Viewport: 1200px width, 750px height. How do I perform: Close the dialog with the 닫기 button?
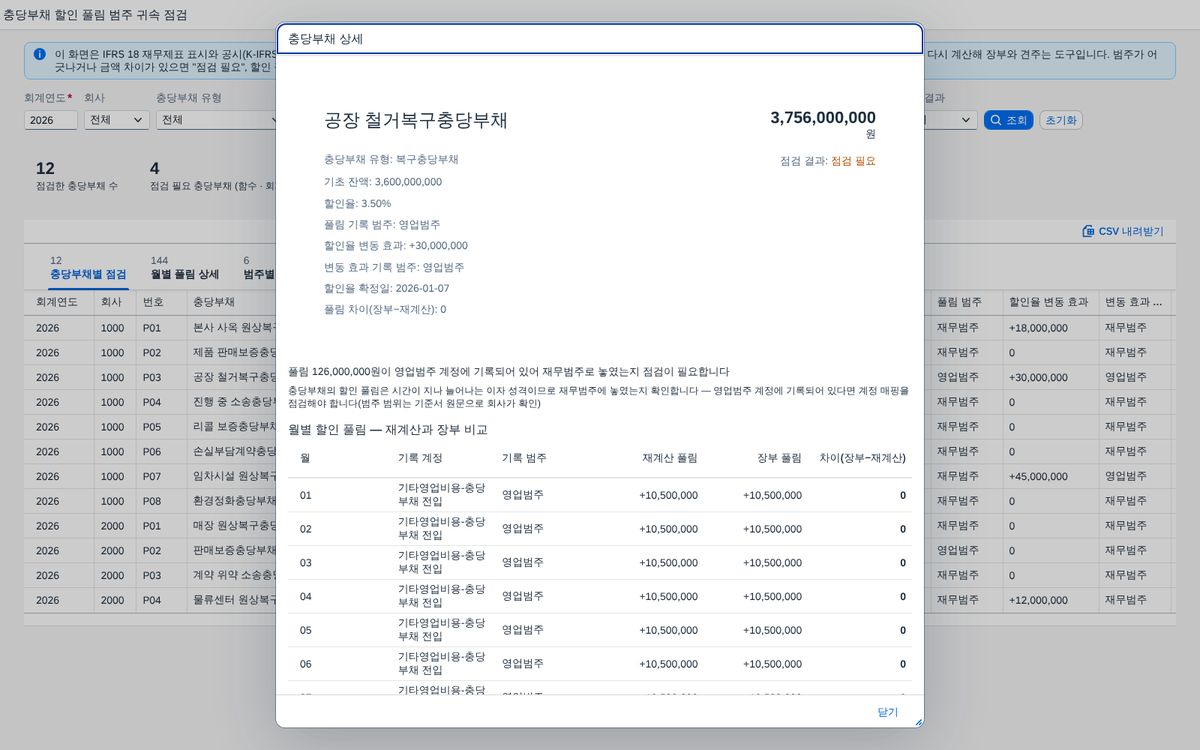[x=888, y=712]
